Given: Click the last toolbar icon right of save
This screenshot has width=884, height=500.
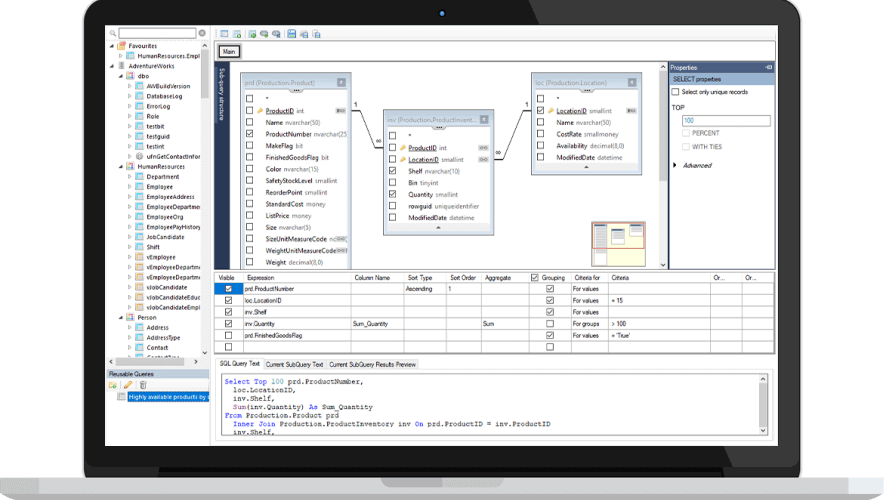Looking at the screenshot, I should click(x=316, y=34).
